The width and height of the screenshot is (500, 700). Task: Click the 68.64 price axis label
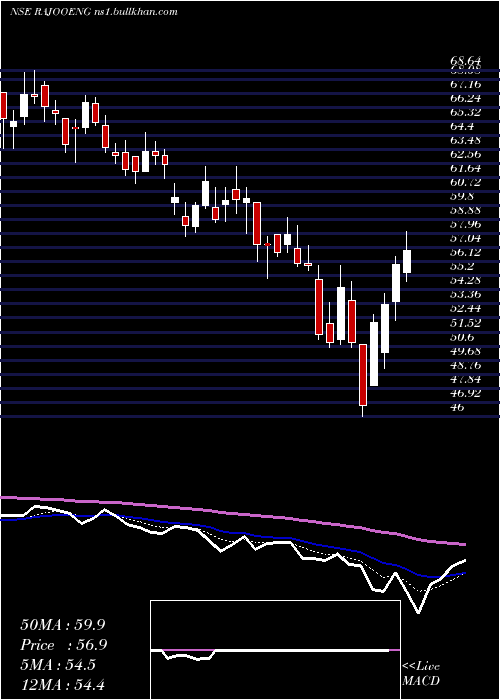coord(465,60)
